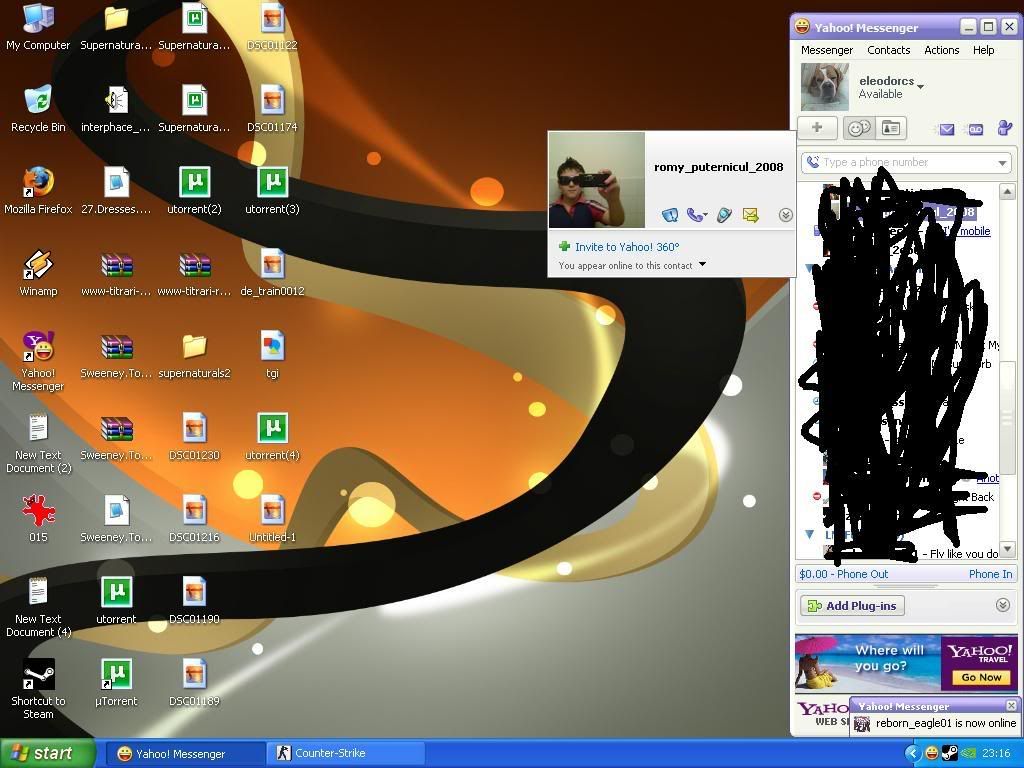Close the reborn_eagle01 online notification popup

click(1011, 705)
